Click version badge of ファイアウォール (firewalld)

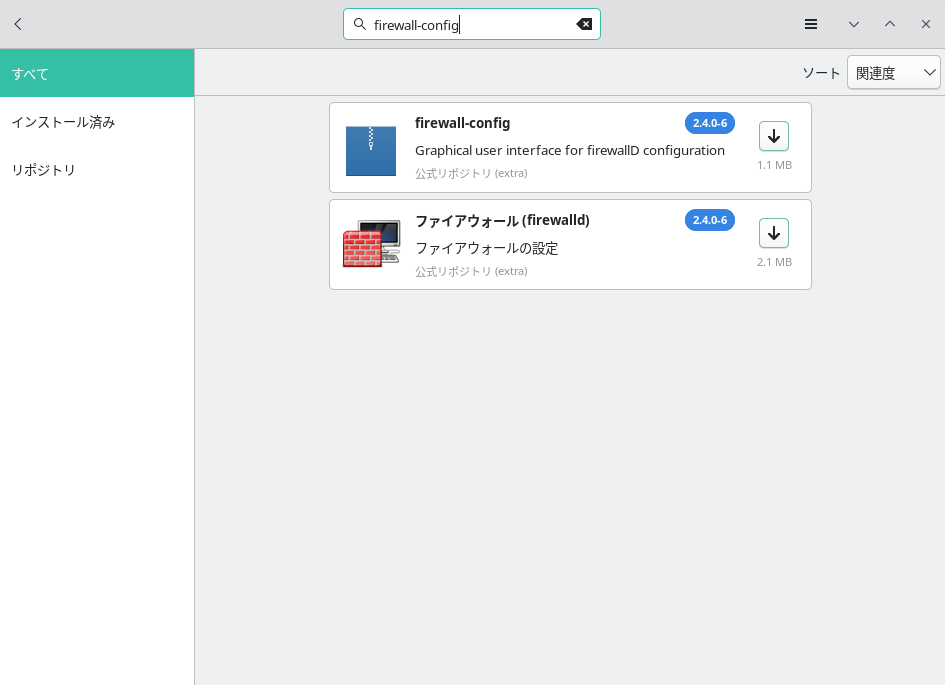pyautogui.click(x=709, y=220)
